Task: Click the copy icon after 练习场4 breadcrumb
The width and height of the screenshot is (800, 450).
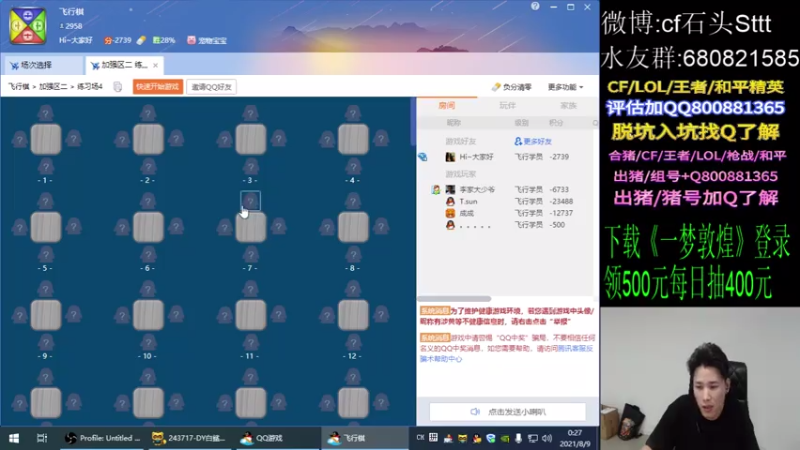Action: (x=117, y=87)
